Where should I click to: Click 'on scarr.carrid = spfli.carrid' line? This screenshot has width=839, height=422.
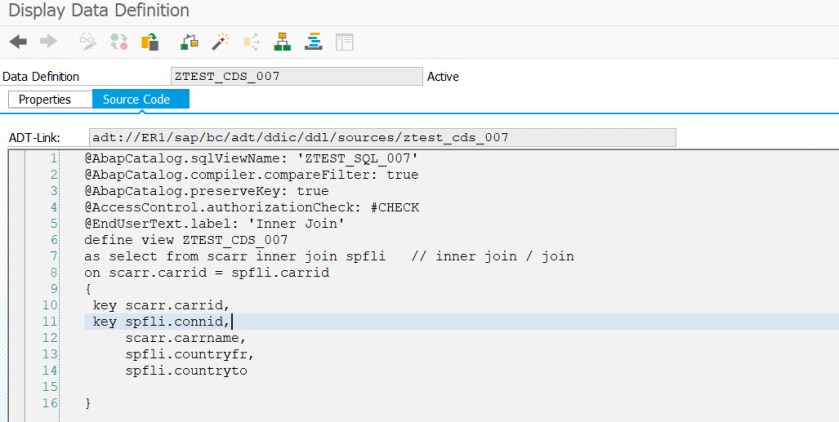(x=207, y=273)
